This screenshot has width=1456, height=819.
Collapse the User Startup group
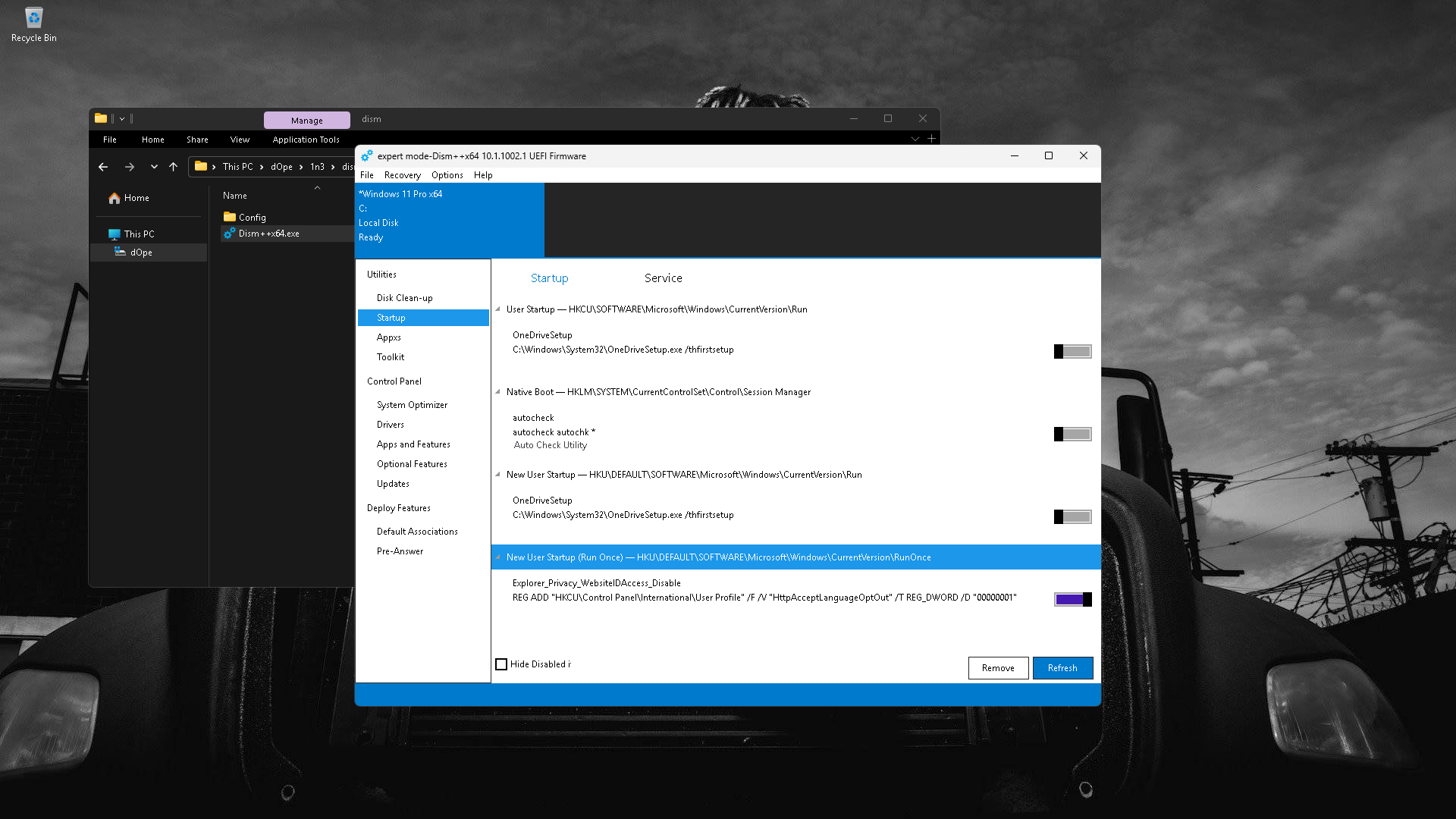498,309
